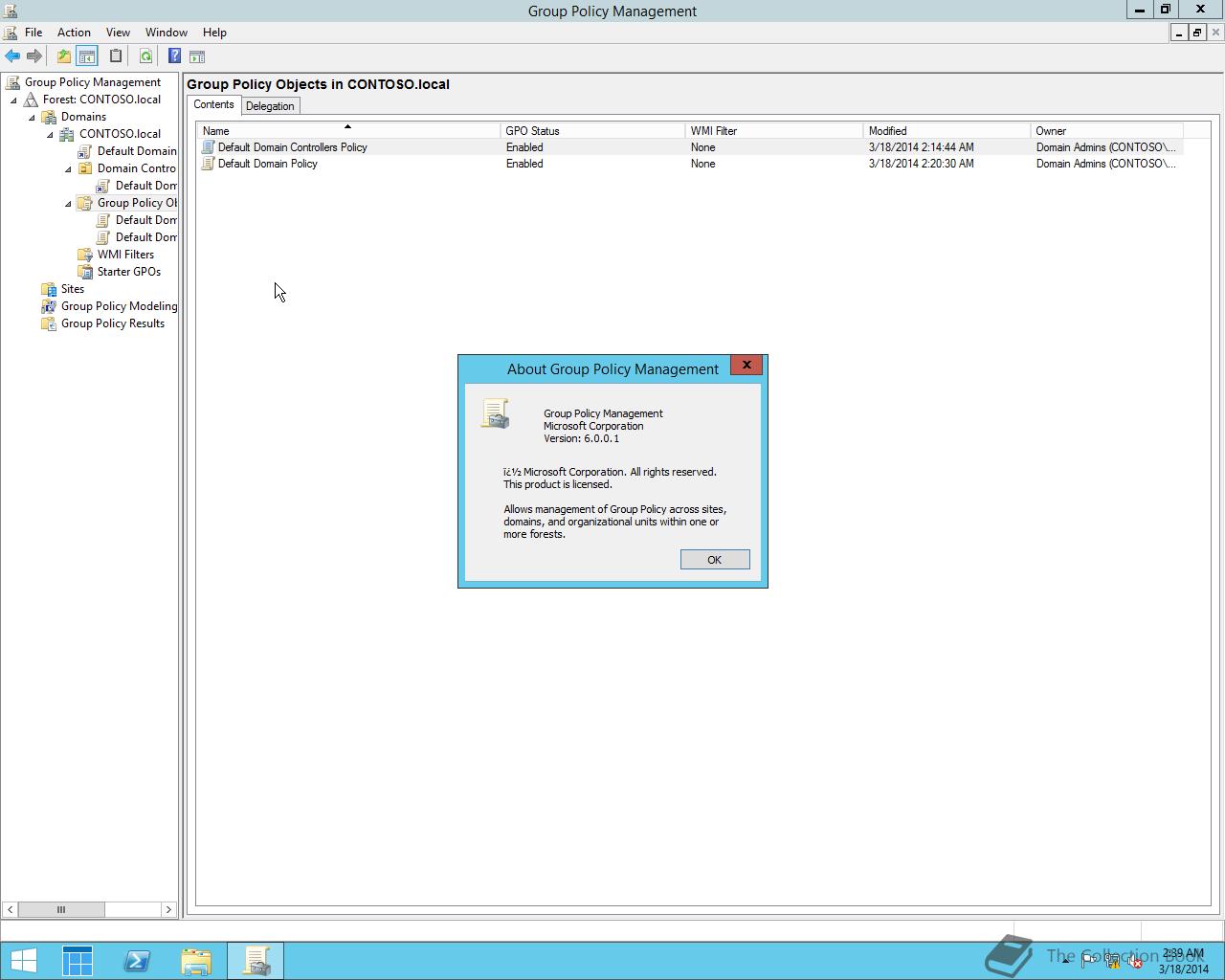Click the Back arrow in the toolbar
Viewport: 1225px width, 980px height.
pyautogui.click(x=12, y=56)
